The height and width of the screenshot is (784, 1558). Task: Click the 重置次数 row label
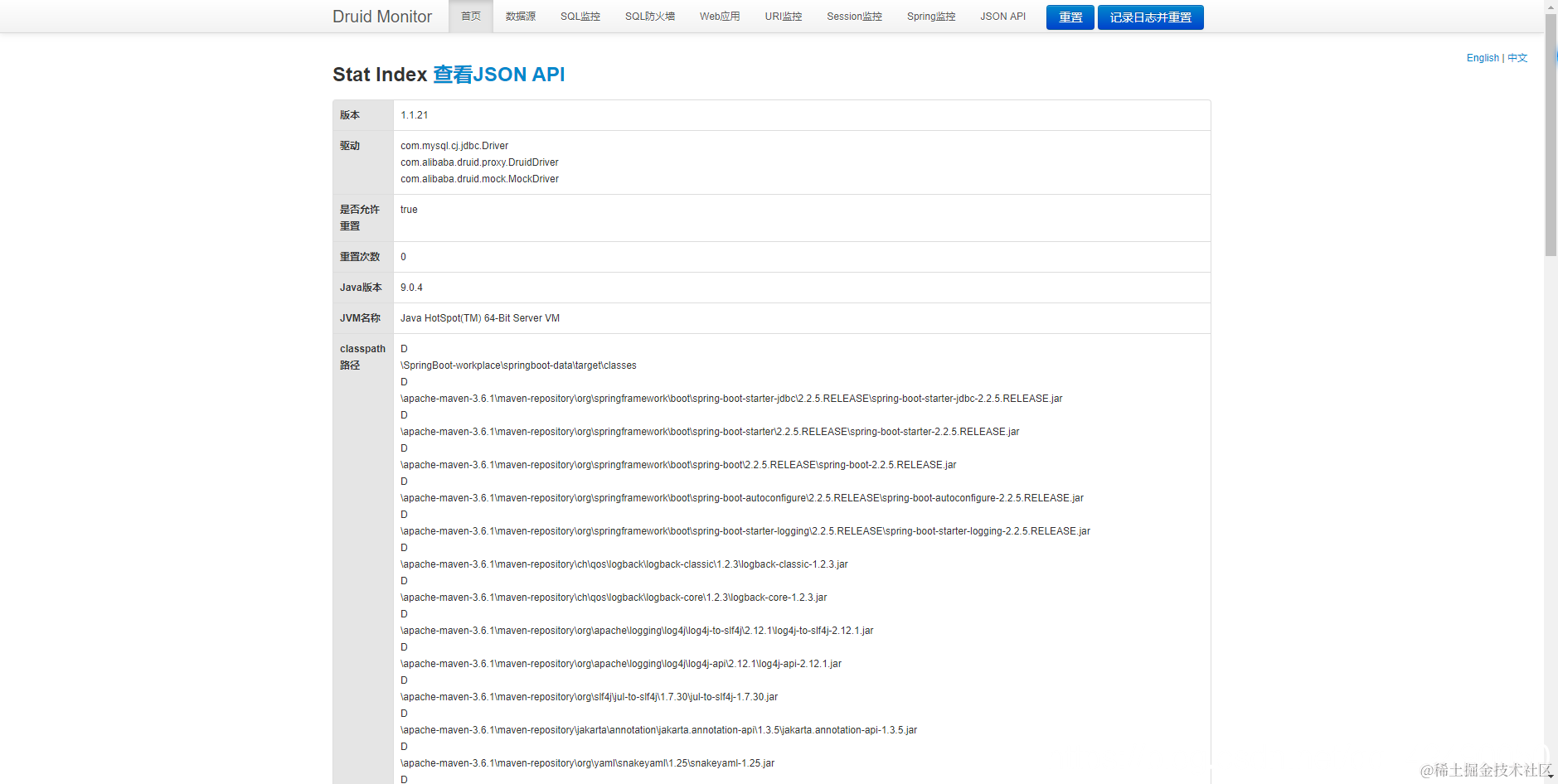tap(360, 257)
